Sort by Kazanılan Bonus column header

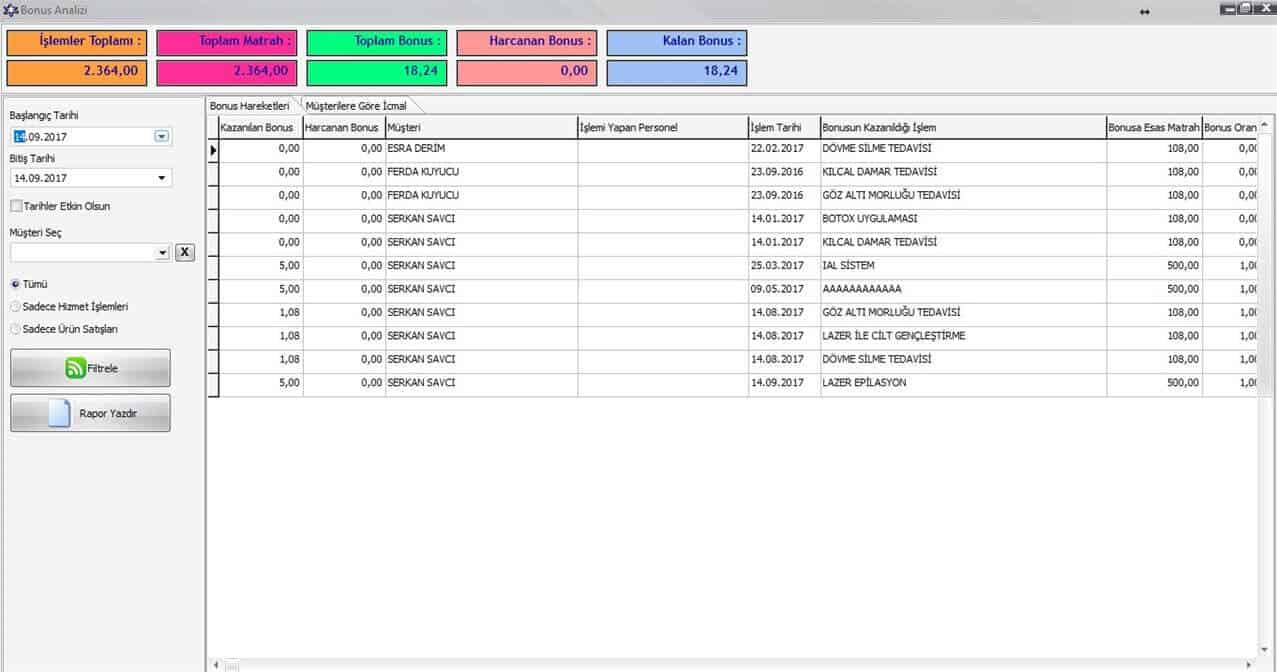pos(257,128)
